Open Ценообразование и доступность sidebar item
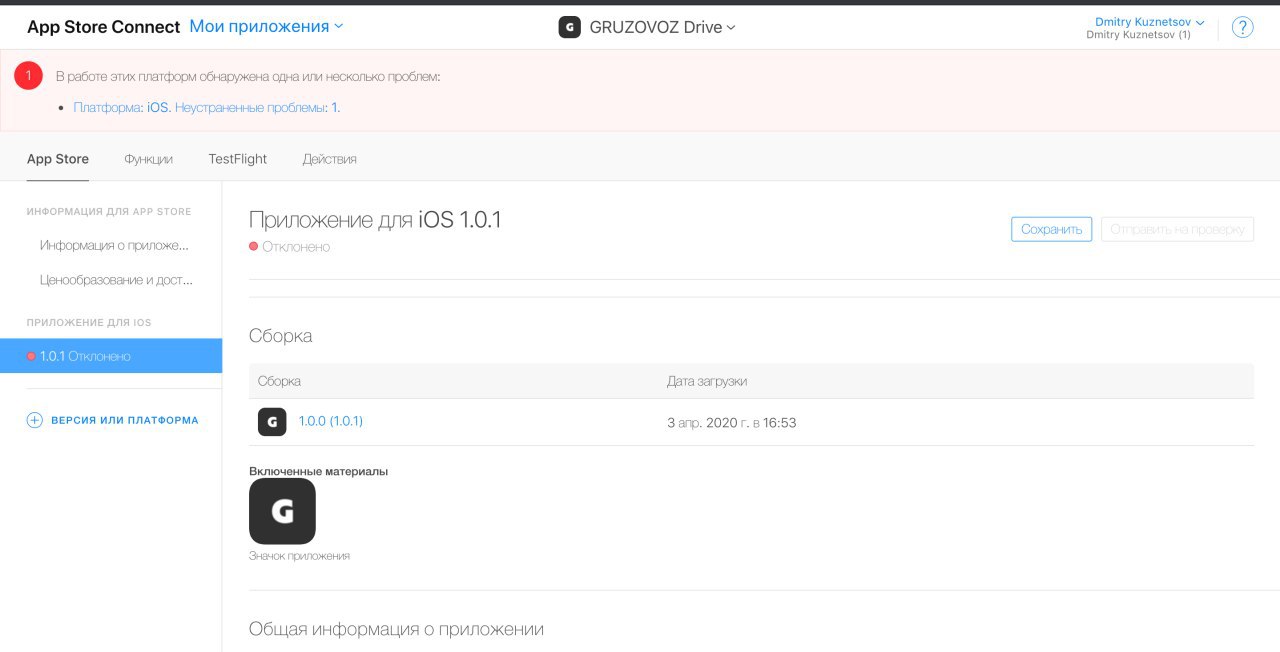1280x652 pixels. [x=116, y=280]
